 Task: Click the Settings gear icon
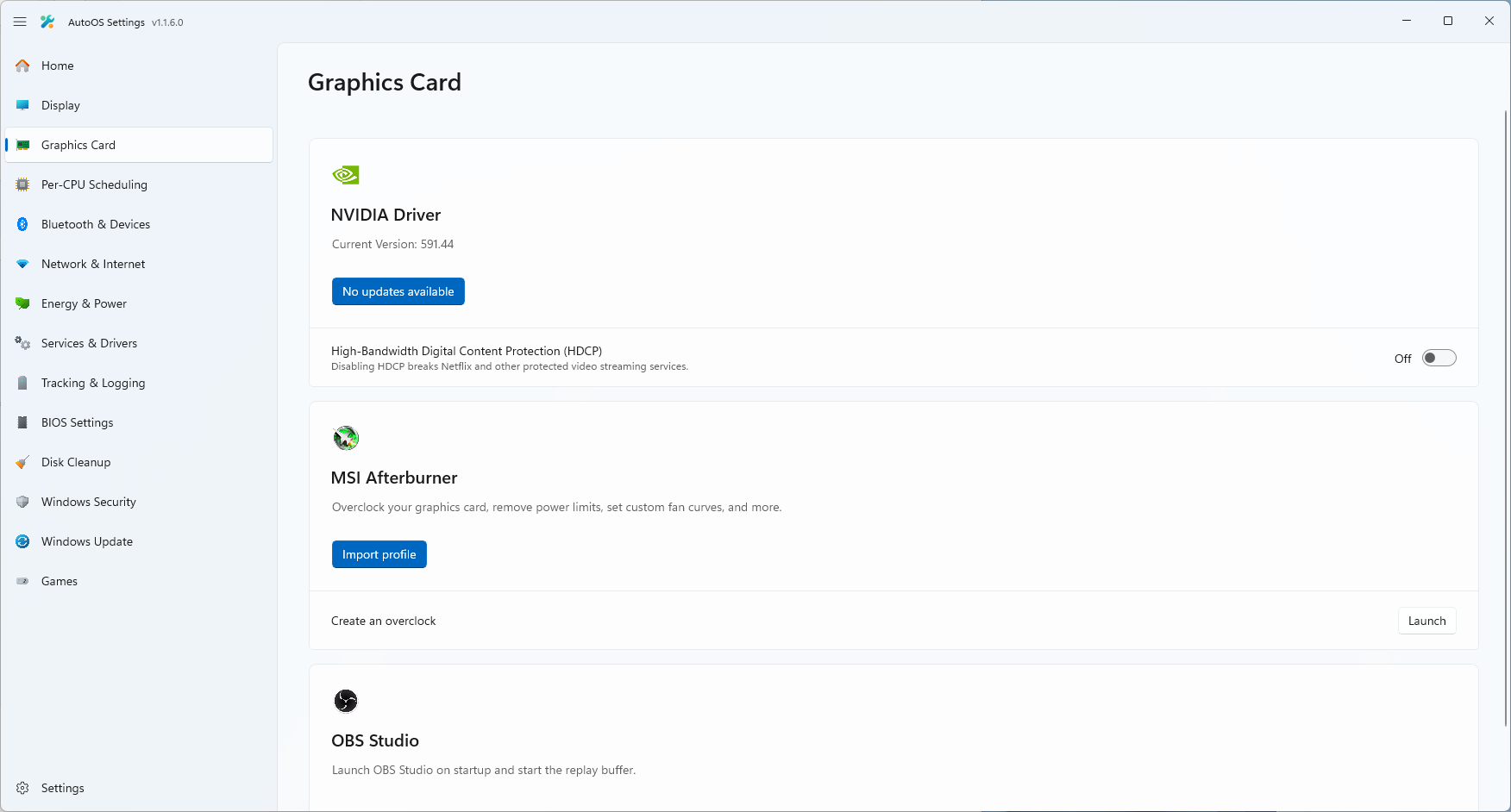(22, 788)
